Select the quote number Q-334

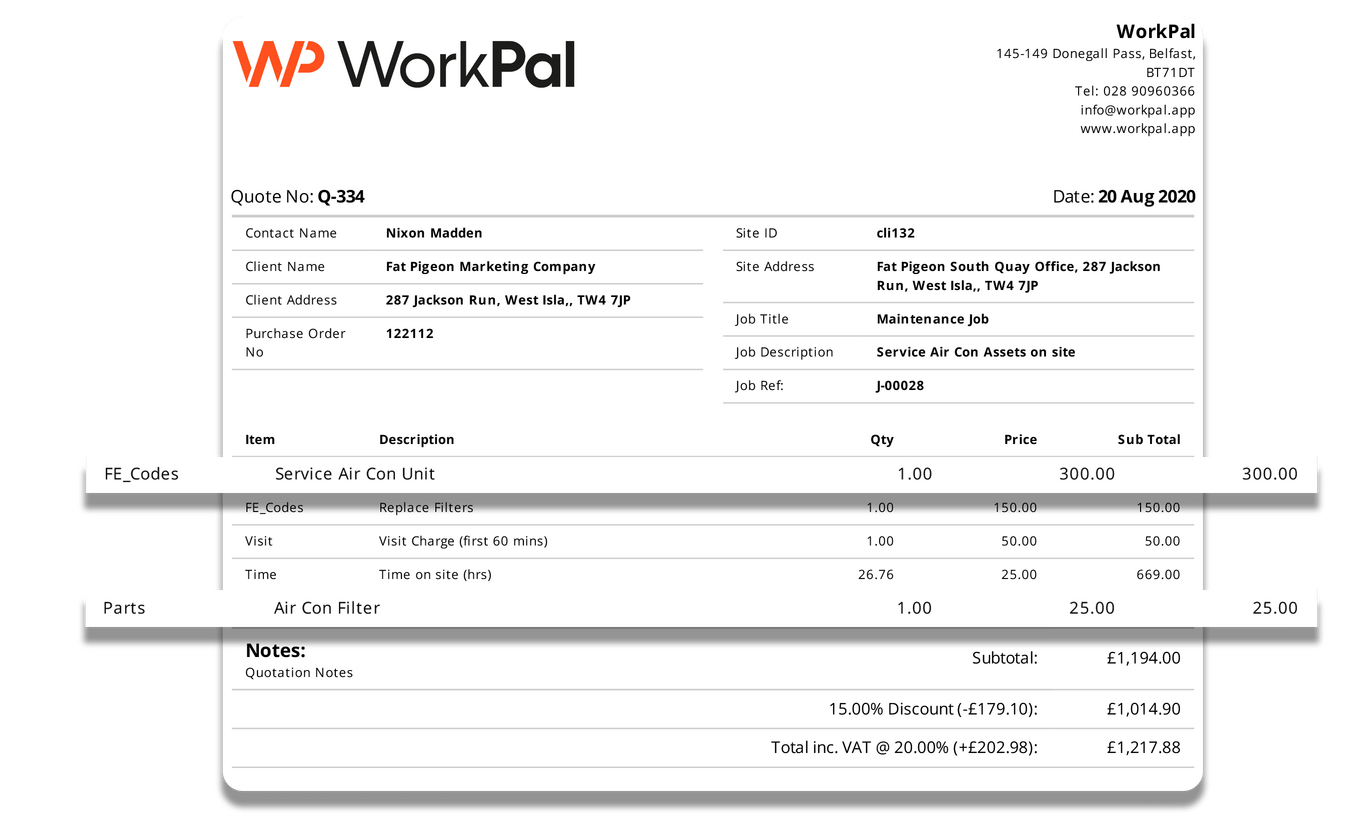pyautogui.click(x=339, y=196)
